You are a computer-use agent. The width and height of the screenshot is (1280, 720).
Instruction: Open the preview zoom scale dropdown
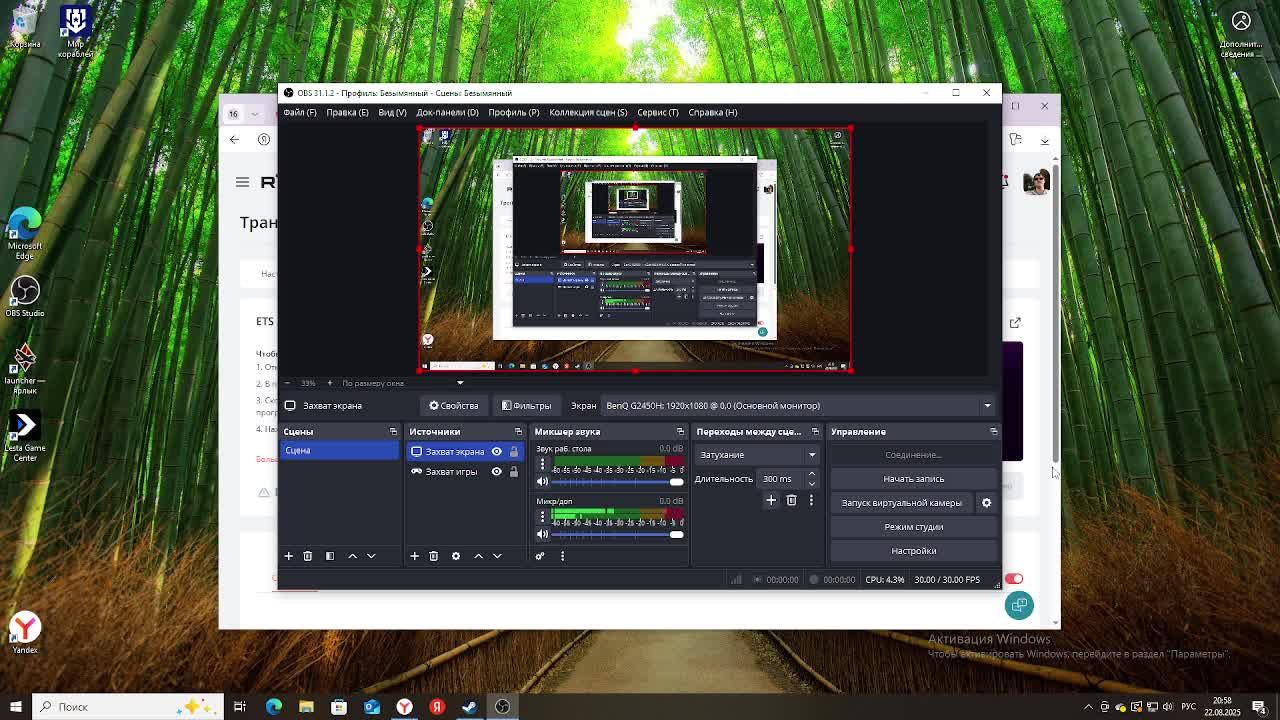pyautogui.click(x=460, y=383)
